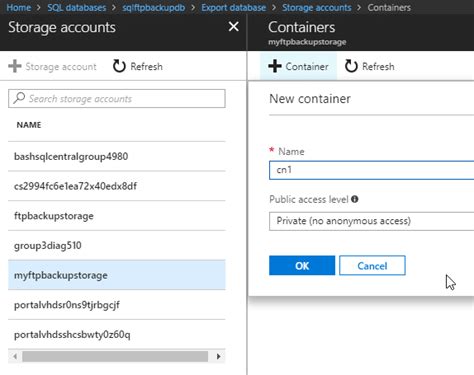Open the Public access level dropdown

tap(371, 221)
